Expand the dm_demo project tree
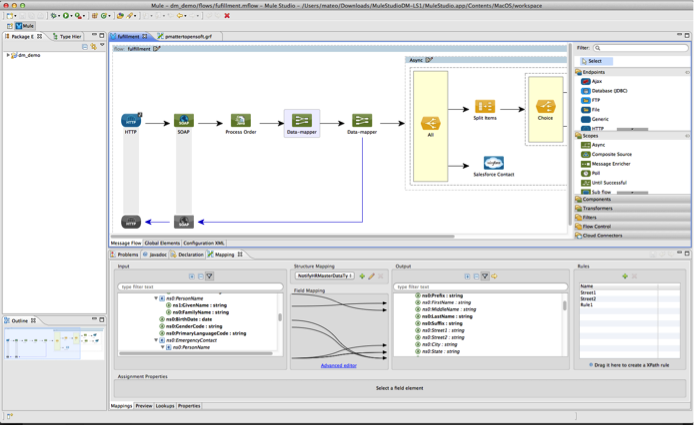 [x=8, y=55]
